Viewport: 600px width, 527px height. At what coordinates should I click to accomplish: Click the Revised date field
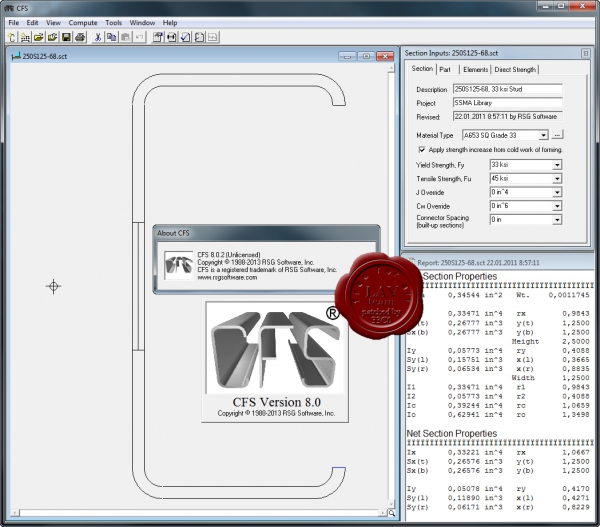click(x=507, y=116)
